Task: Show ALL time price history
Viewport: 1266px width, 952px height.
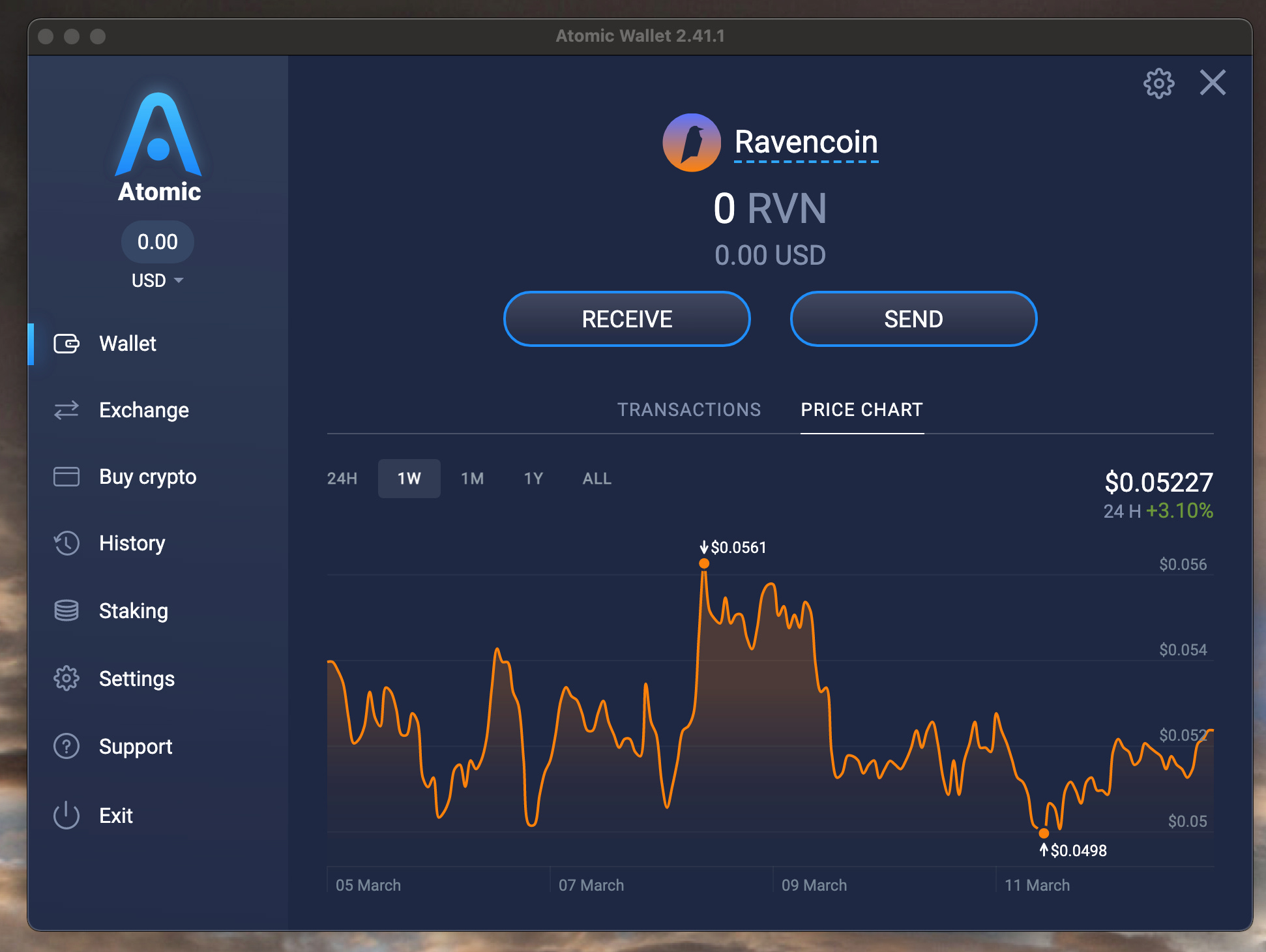Action: [596, 479]
